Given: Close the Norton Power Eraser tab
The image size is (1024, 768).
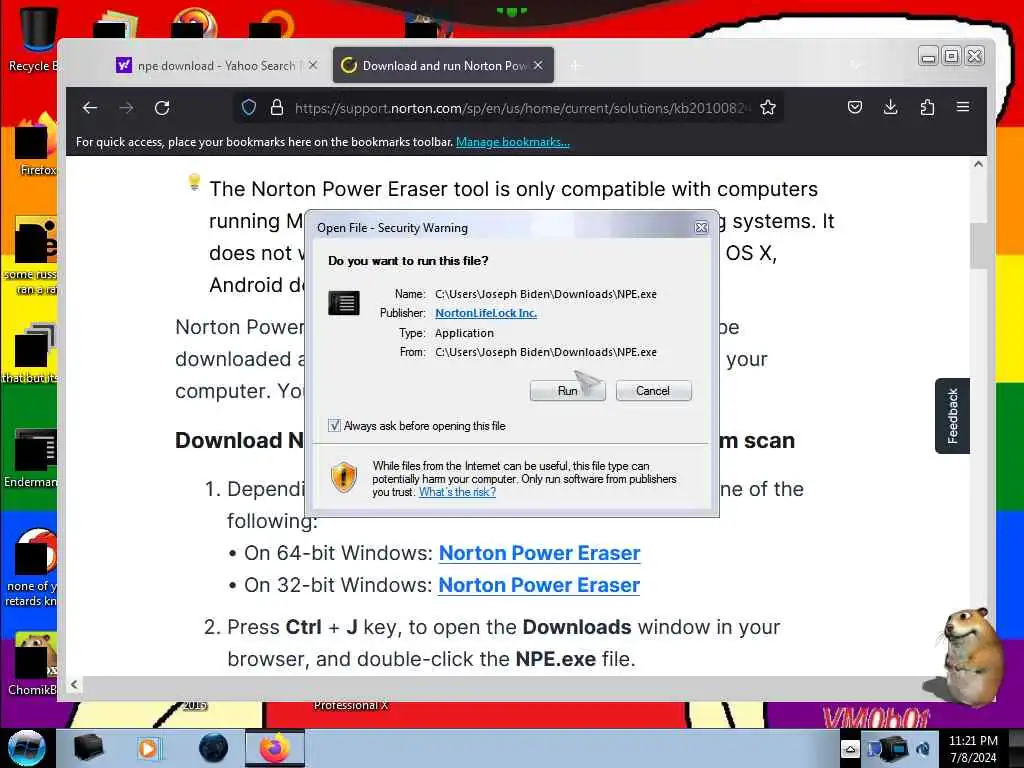Looking at the screenshot, I should click(538, 65).
